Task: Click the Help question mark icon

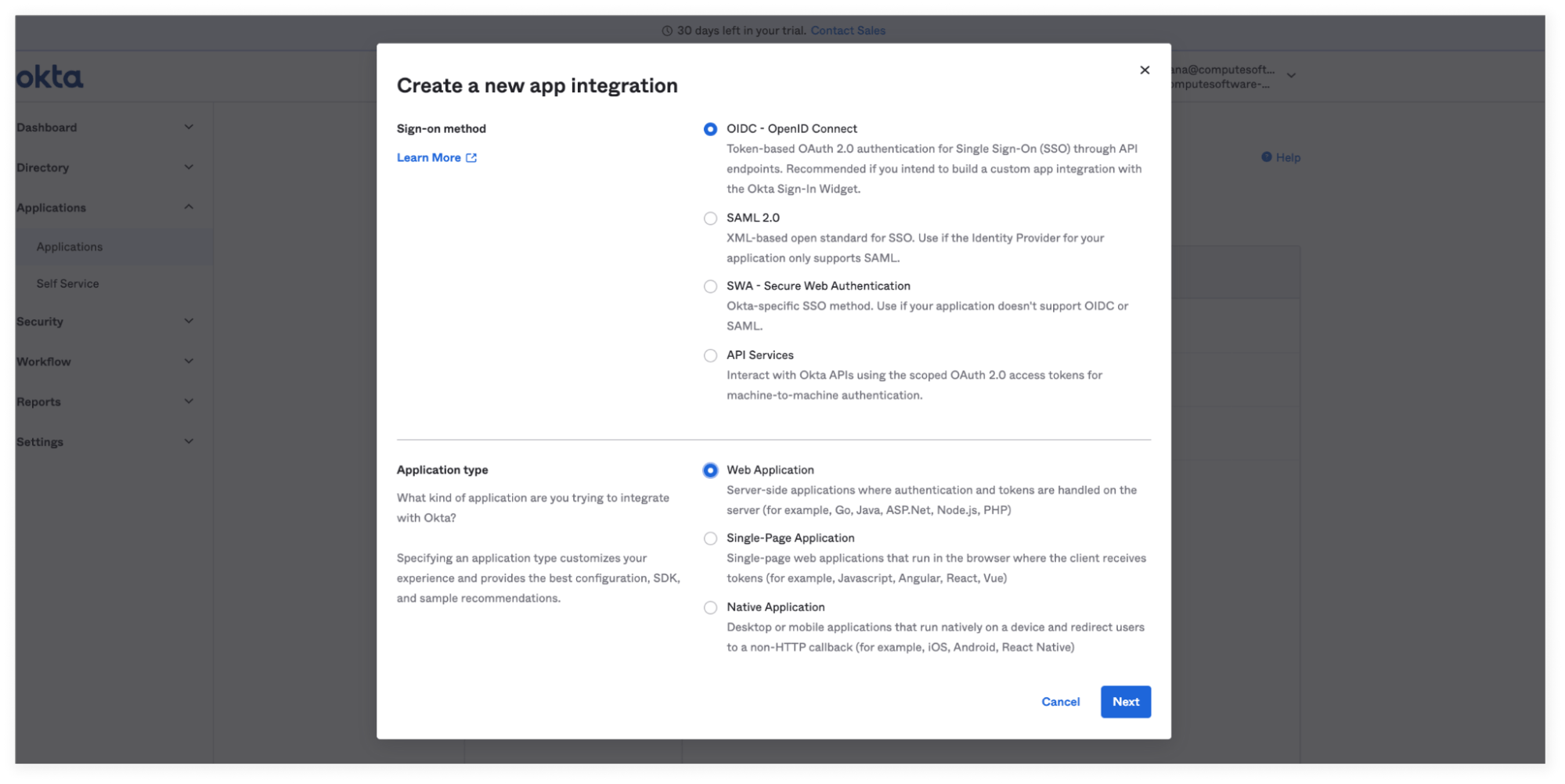Action: [x=1266, y=157]
